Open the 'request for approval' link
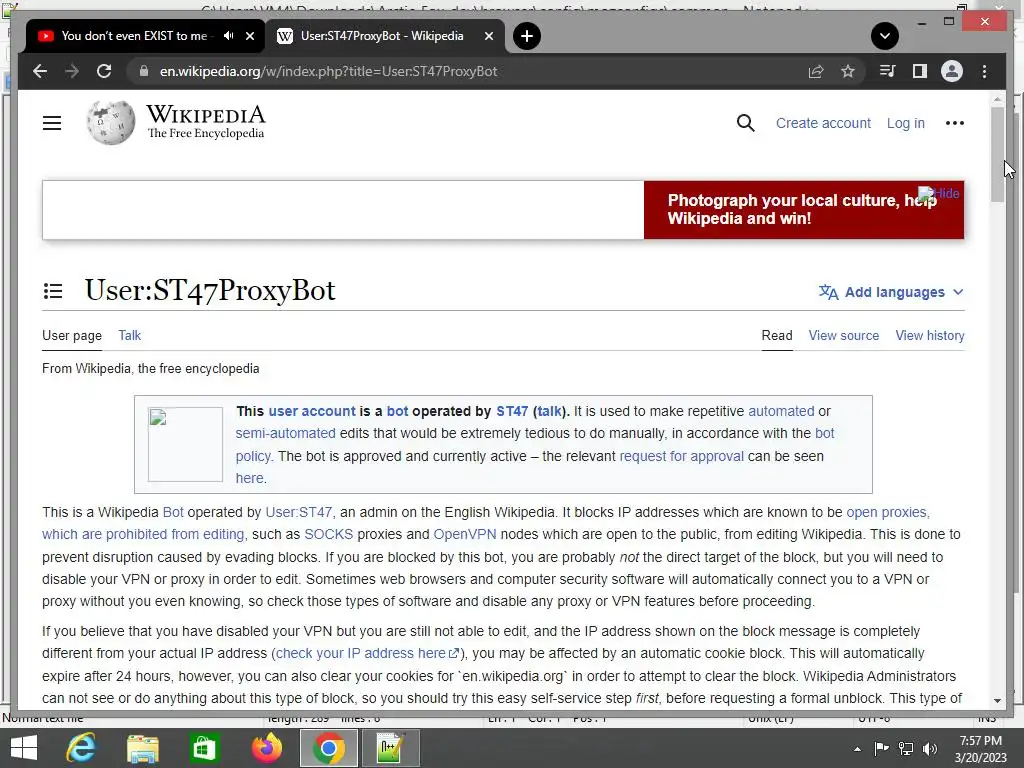Viewport: 1024px width, 768px height. (681, 456)
